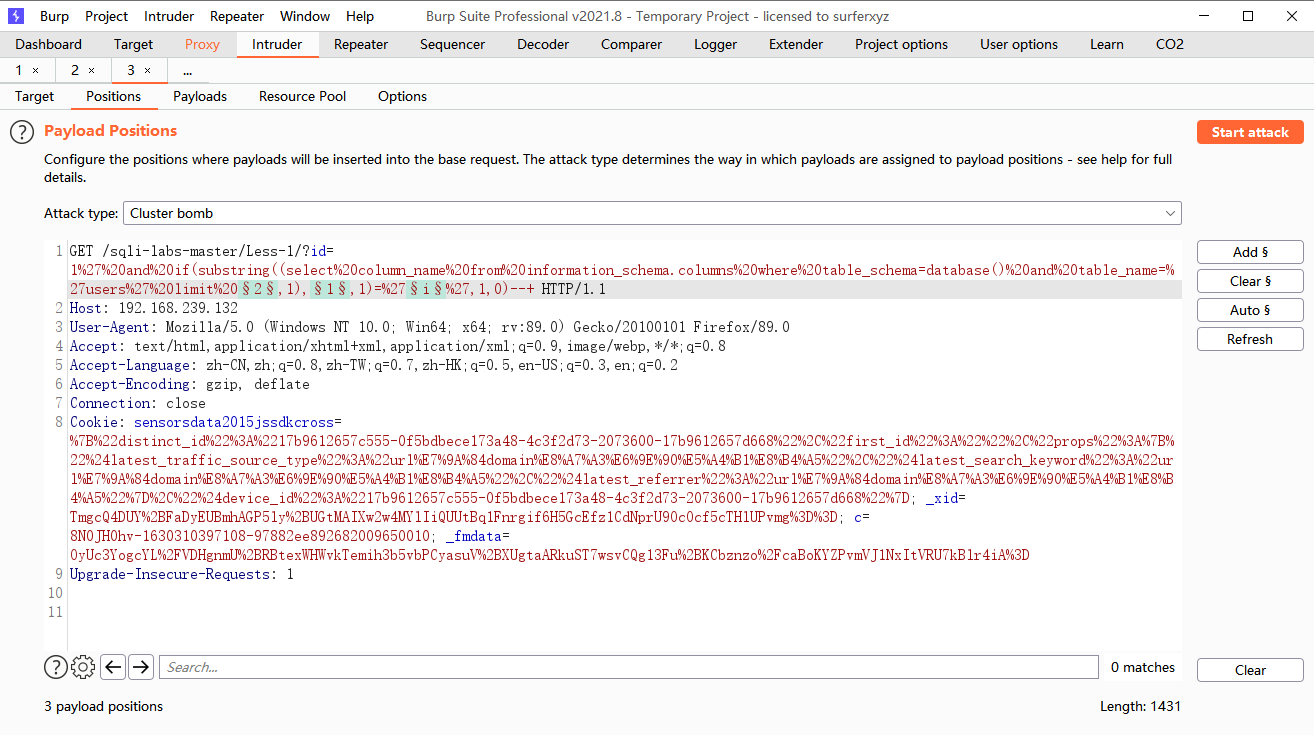Click the Host header line 192.168.239.132
Screen dimensions: 1314x735
(154, 308)
